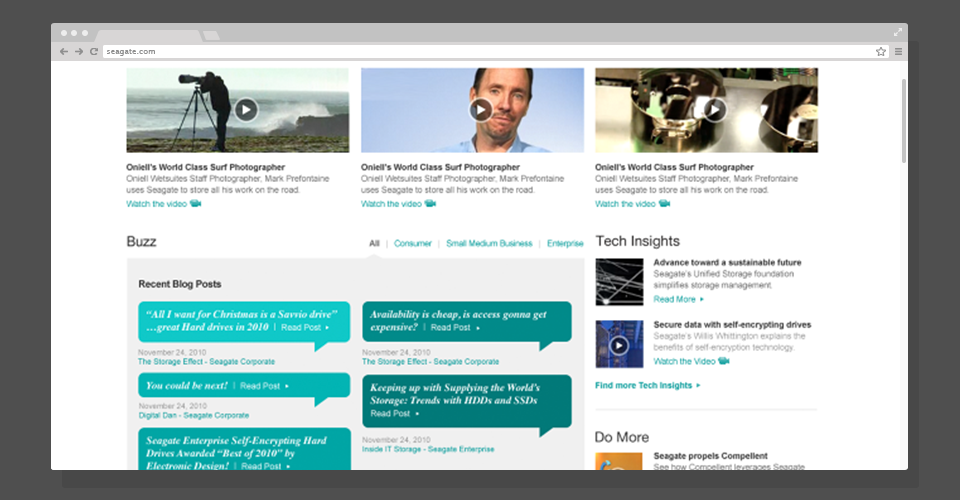Open the browser hamburger menu

pyautogui.click(x=898, y=51)
